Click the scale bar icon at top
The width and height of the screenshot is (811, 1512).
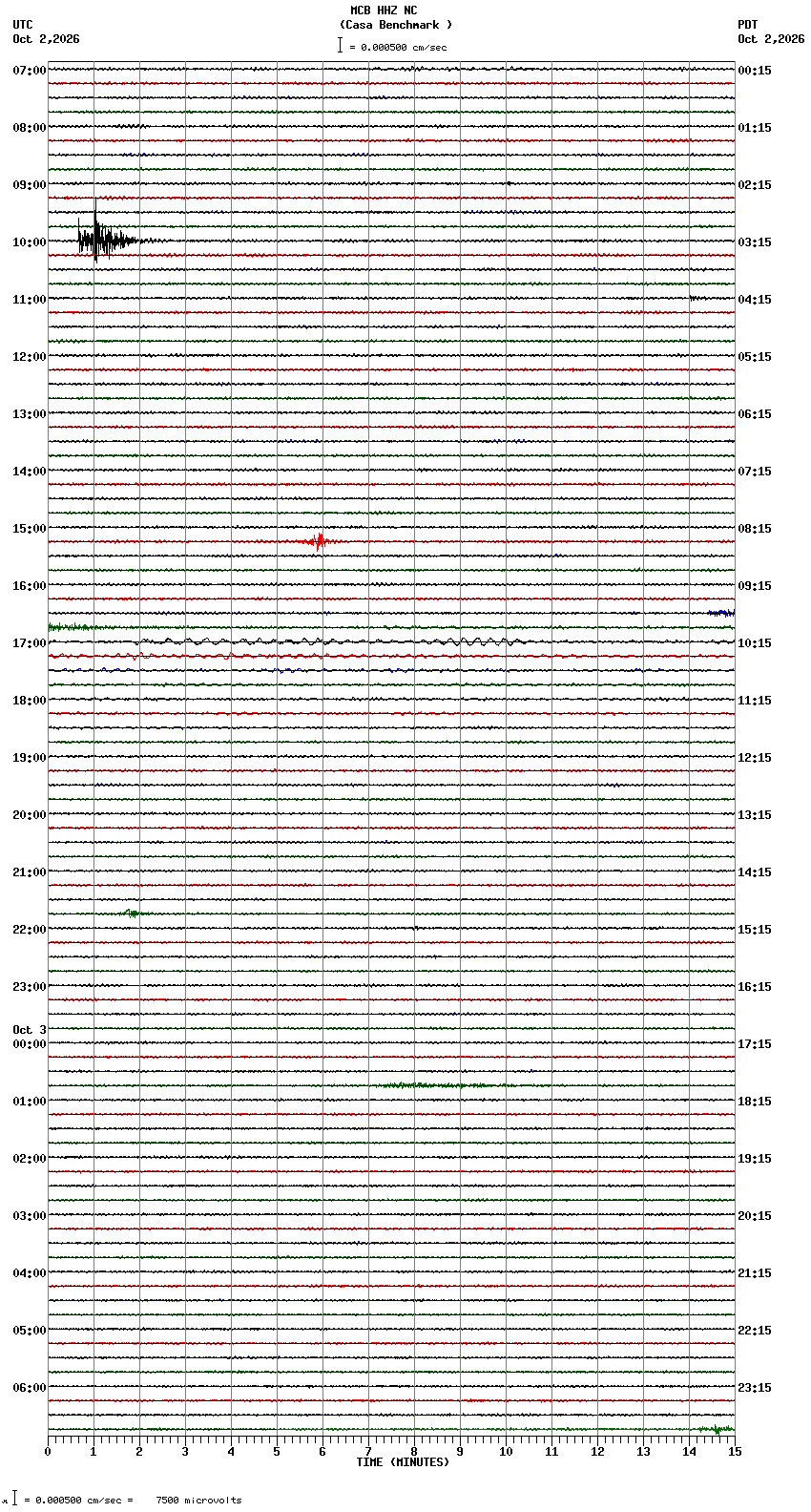(340, 45)
